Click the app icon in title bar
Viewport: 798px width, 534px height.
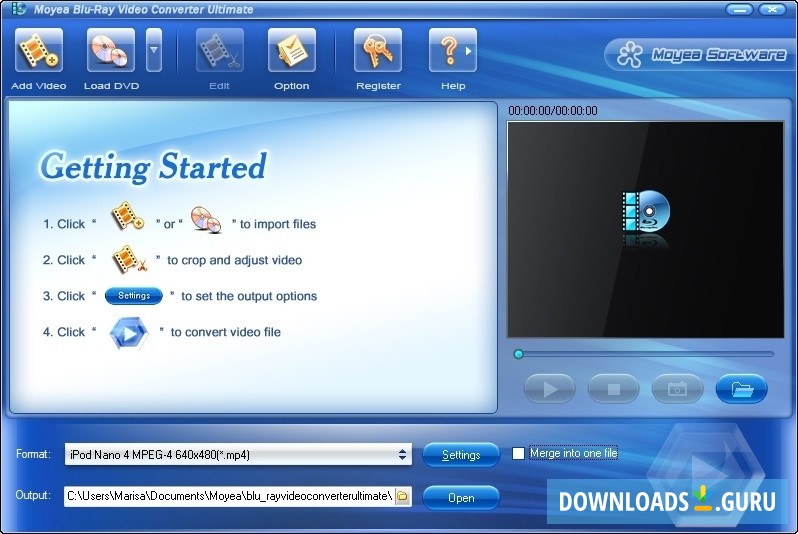click(18, 9)
